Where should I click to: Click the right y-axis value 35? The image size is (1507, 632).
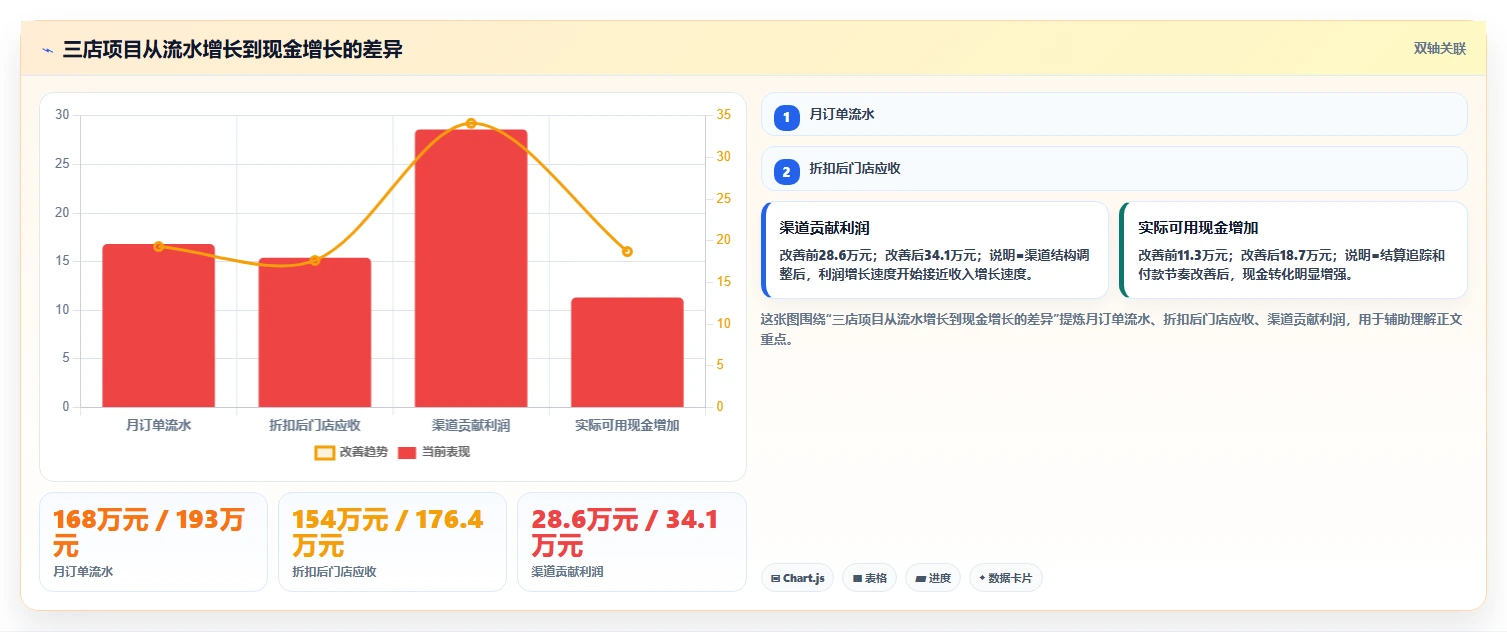click(x=724, y=115)
